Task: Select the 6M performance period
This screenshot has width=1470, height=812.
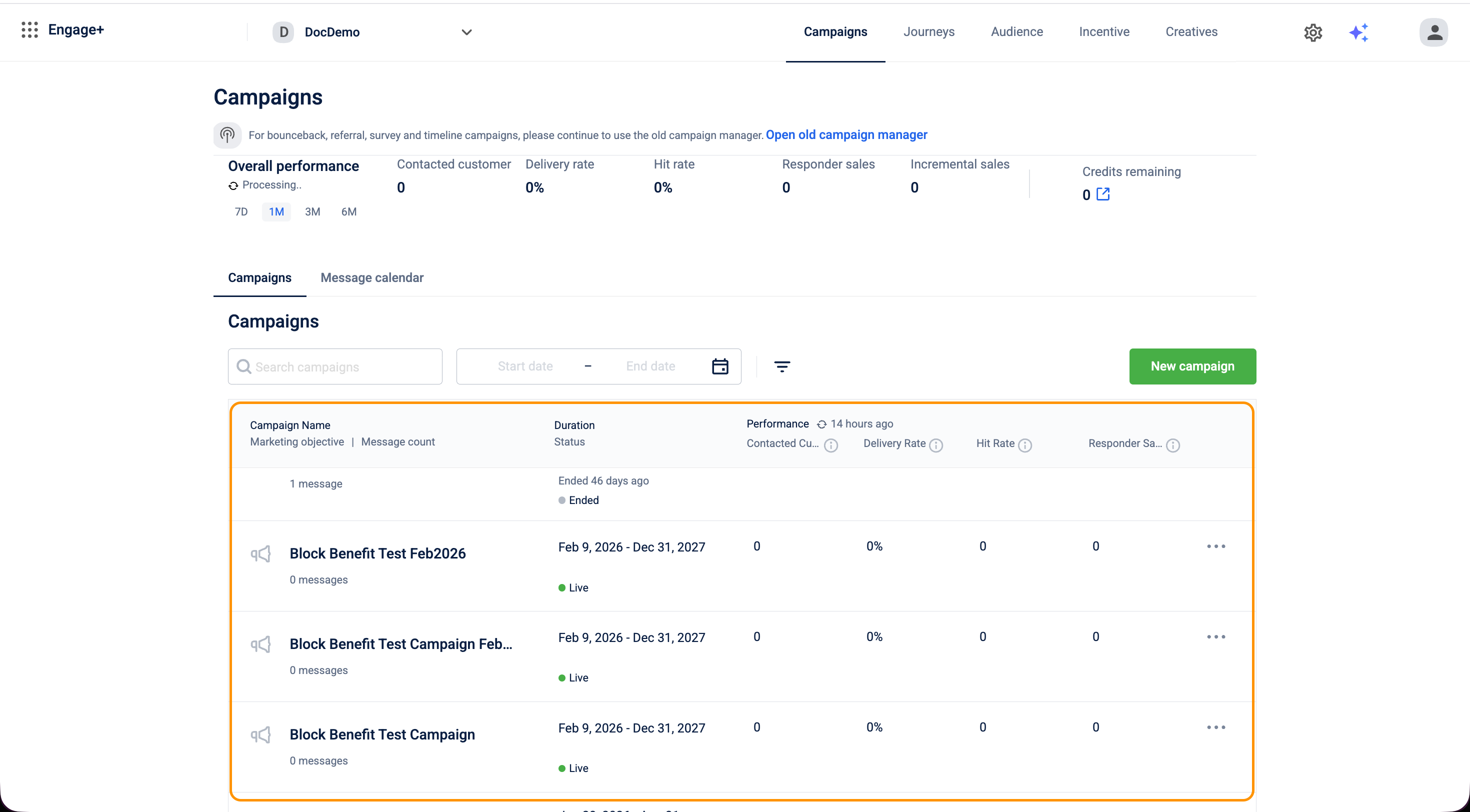Action: [348, 211]
